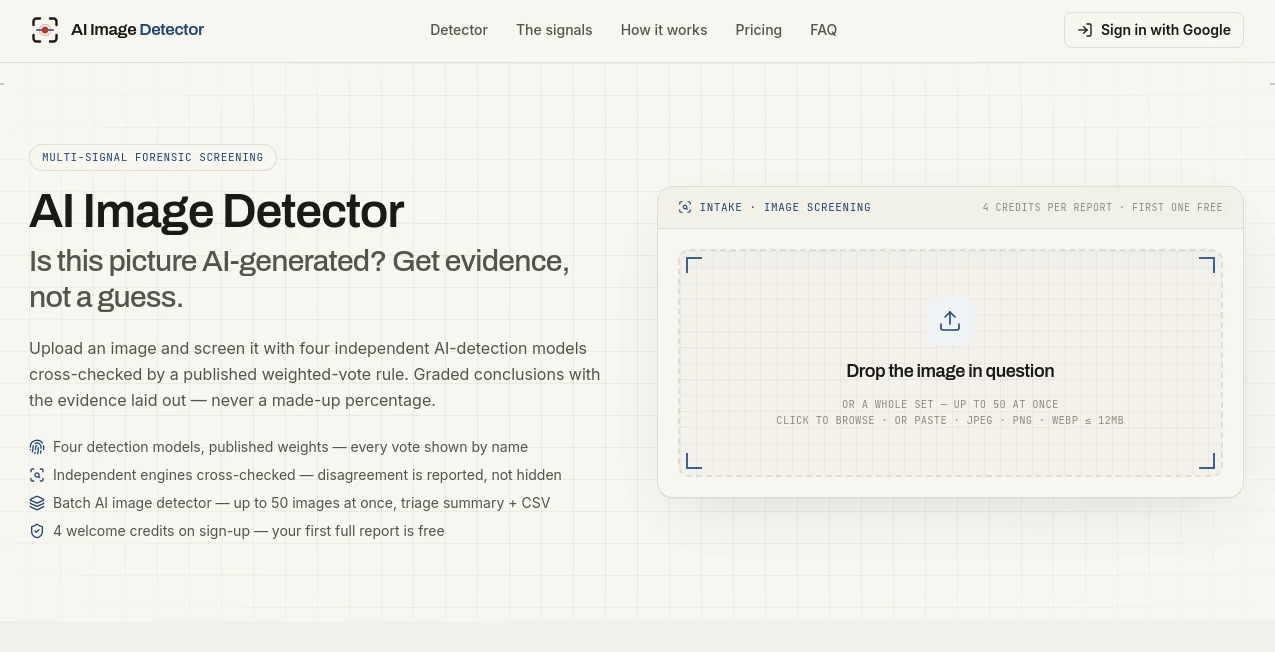
Task: Click the crosshair icon beside Independent engines
Action: [37, 475]
